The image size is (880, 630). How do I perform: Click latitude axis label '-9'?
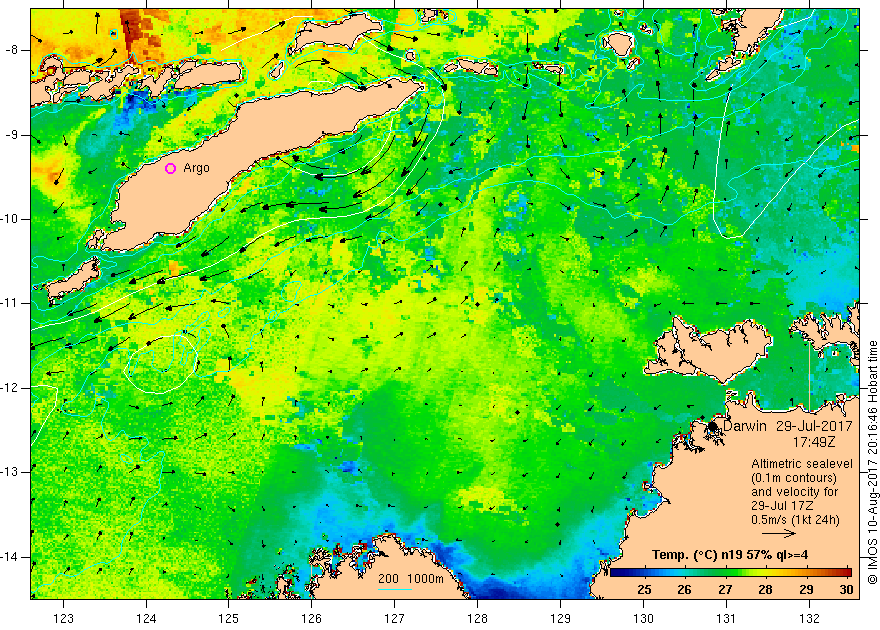[12, 135]
